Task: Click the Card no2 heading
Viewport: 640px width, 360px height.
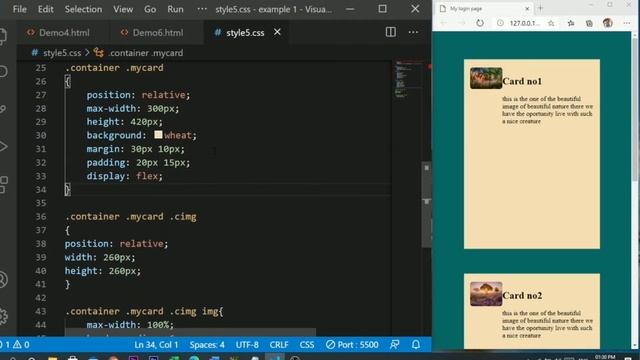Action: [522, 296]
